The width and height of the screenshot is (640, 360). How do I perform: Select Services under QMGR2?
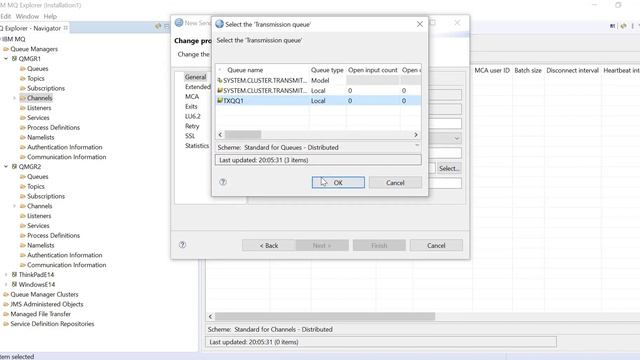[38, 225]
